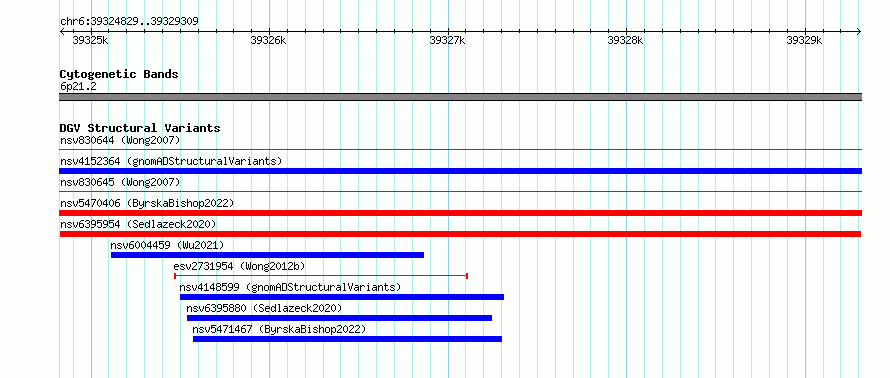Click the 39329k ruler tick label
The image size is (890, 378).
pos(804,40)
